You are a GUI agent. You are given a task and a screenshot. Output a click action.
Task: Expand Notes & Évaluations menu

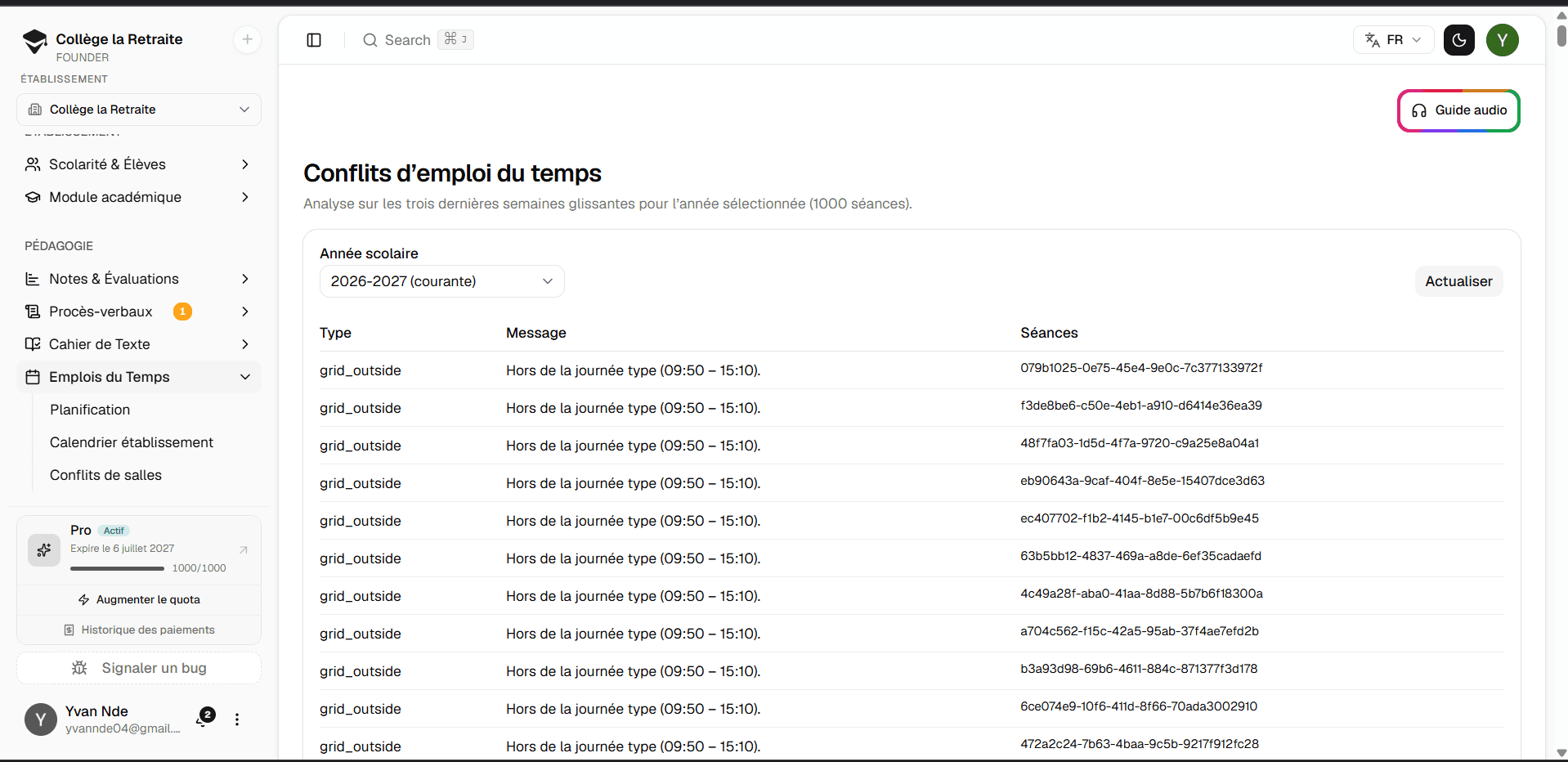coord(139,279)
